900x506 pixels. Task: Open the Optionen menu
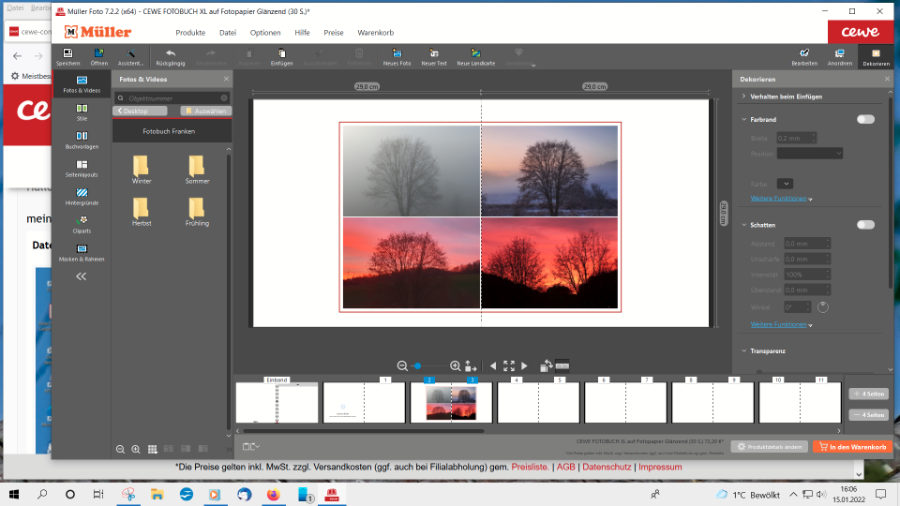click(x=265, y=32)
